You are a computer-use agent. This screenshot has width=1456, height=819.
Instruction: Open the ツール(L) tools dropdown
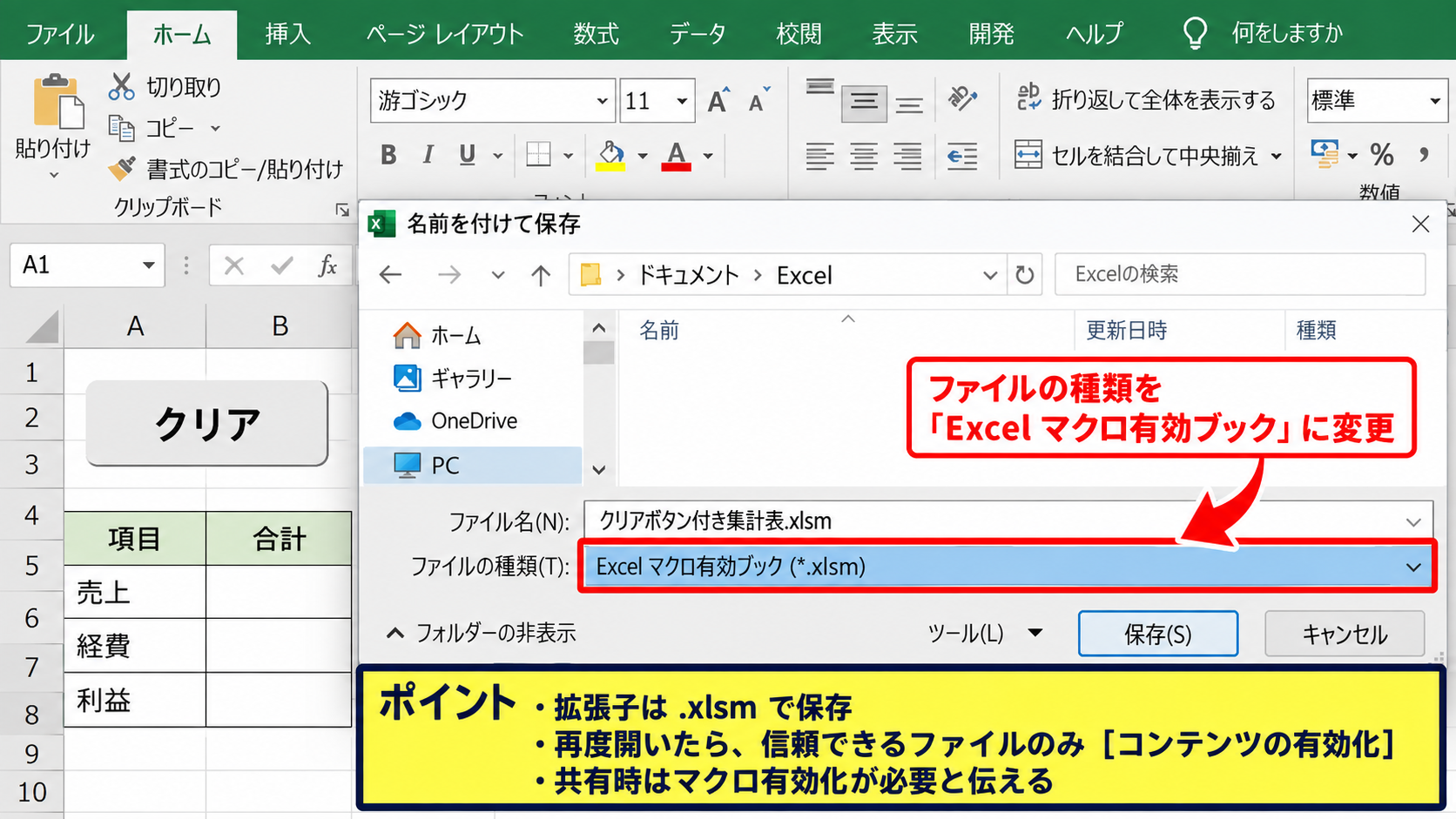click(984, 633)
